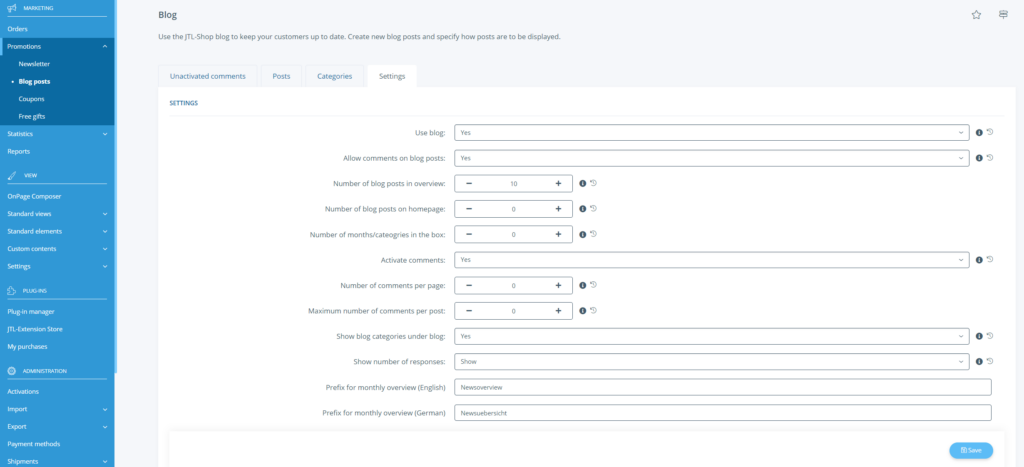The width and height of the screenshot is (1024, 467).
Task: Open the Use blog dropdown
Action: 711,132
